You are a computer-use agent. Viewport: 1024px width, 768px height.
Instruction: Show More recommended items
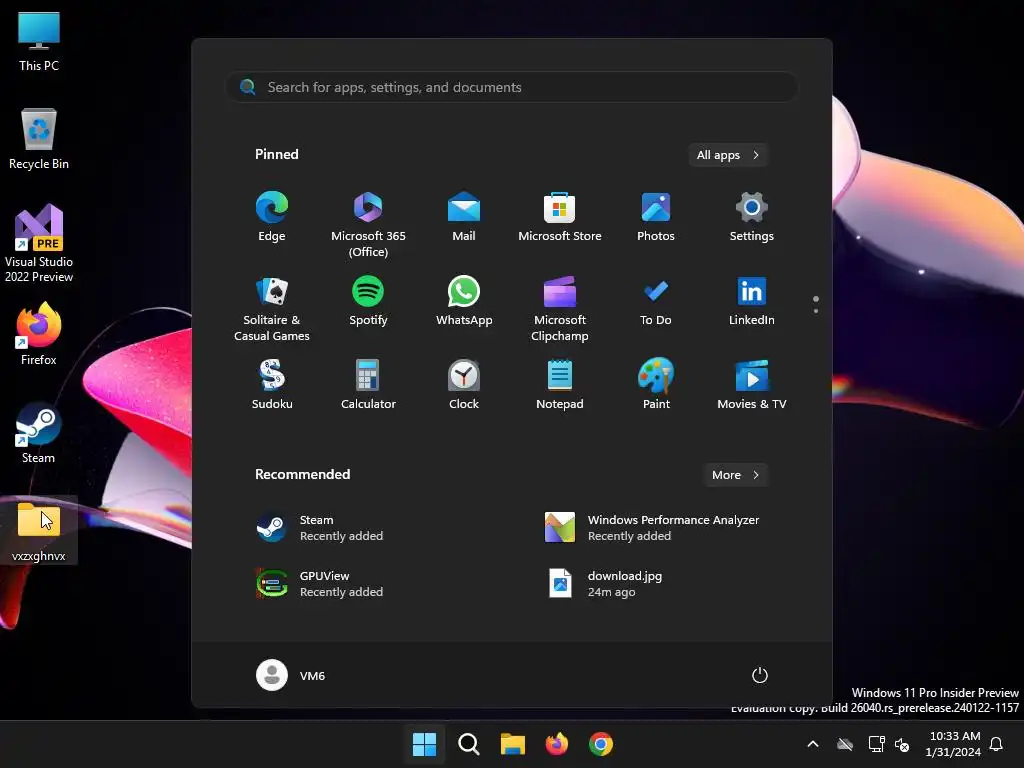735,475
